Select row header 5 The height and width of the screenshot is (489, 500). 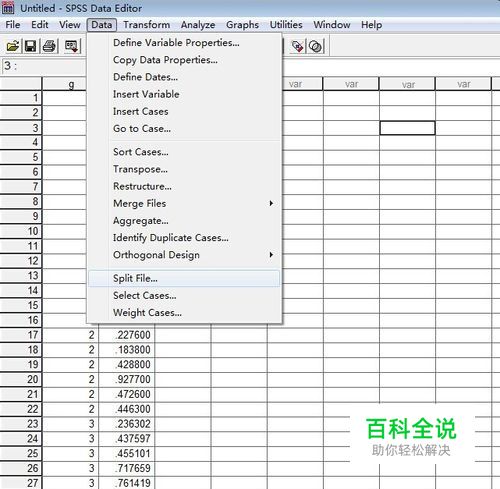[21, 157]
